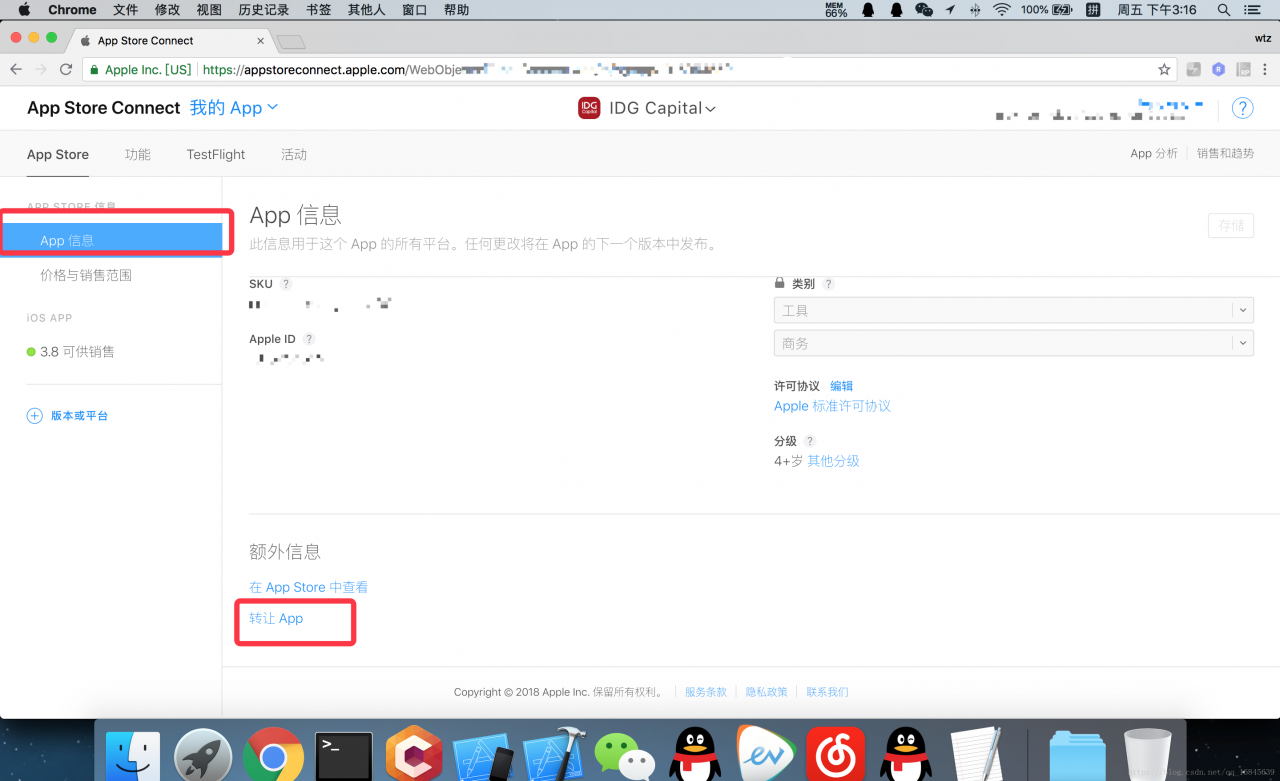Screen dimensions: 1280x781
Task: Go back to the previous page
Action: click(16, 70)
